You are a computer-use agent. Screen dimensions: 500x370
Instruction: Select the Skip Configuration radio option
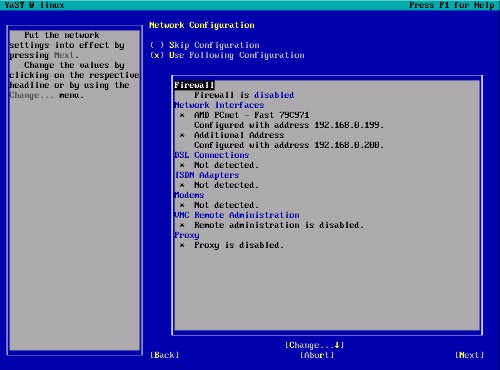(205, 45)
